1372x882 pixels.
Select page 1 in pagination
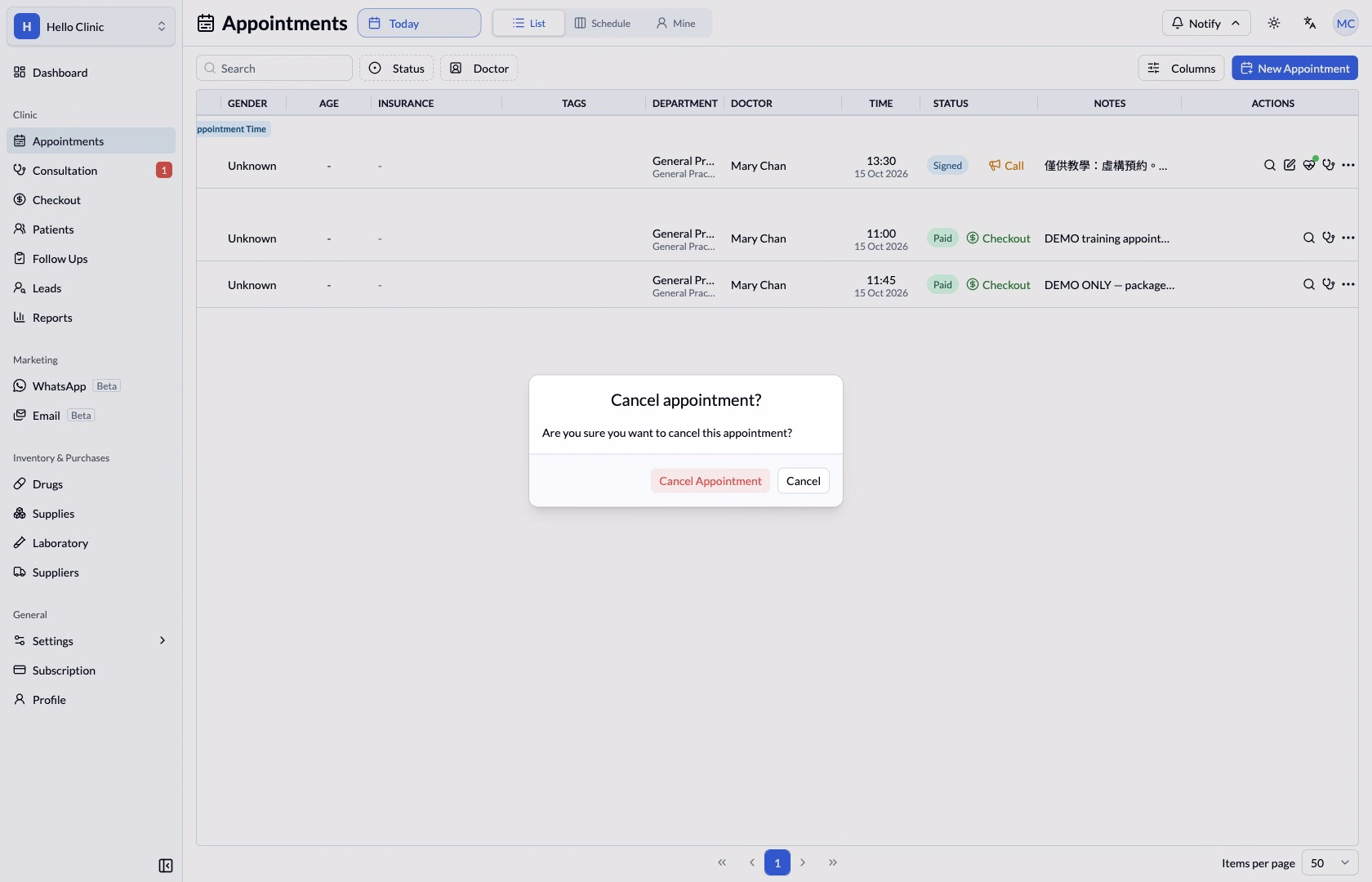[x=777, y=862]
